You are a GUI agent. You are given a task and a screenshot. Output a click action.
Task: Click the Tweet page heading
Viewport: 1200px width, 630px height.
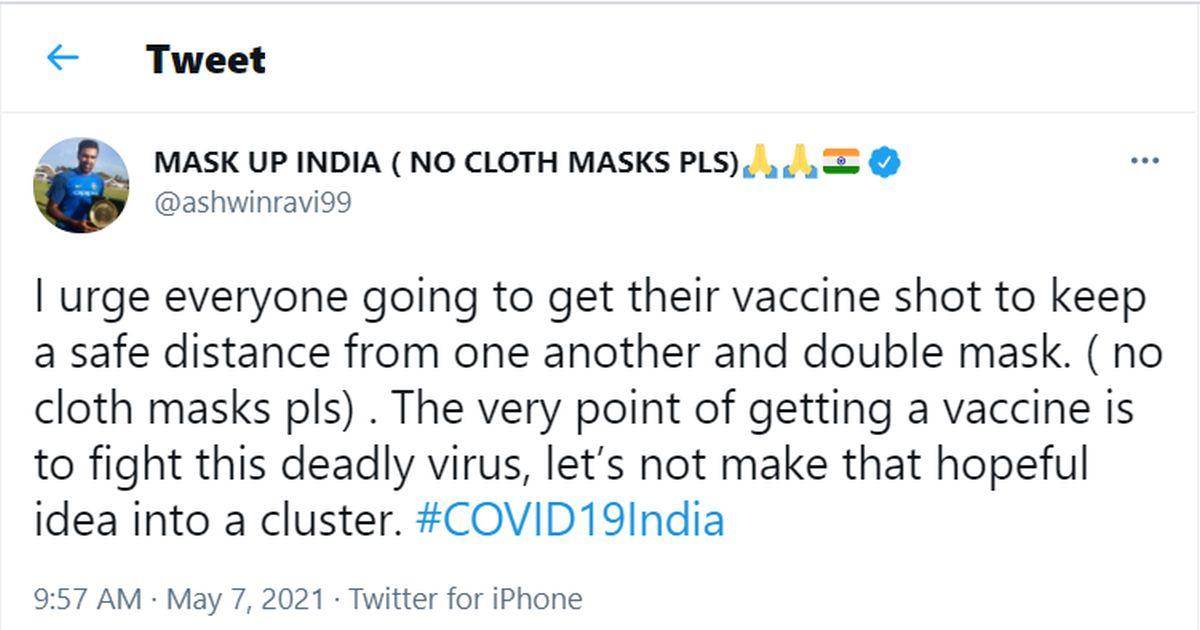206,59
